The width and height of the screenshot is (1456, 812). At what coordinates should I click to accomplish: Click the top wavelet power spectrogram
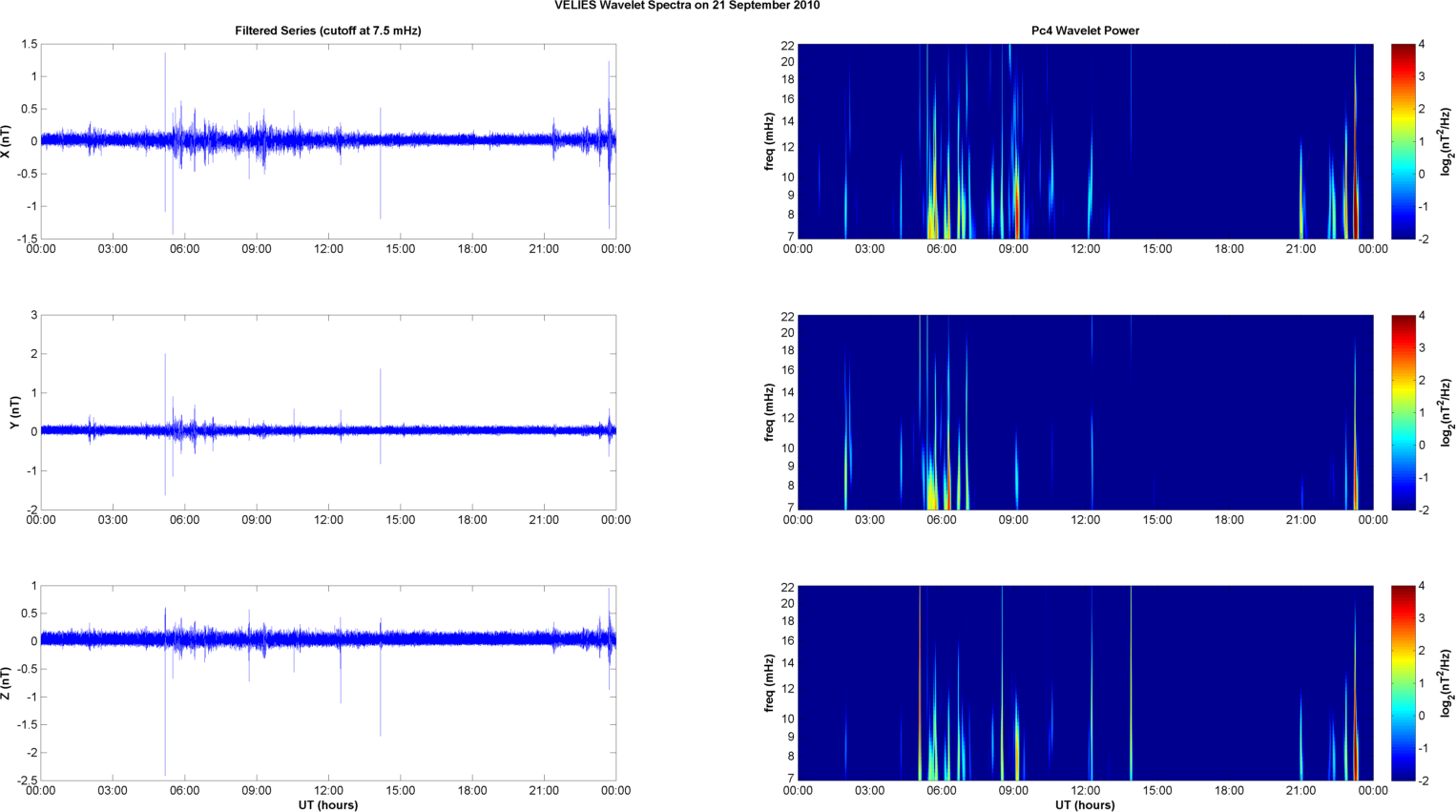point(1085,141)
